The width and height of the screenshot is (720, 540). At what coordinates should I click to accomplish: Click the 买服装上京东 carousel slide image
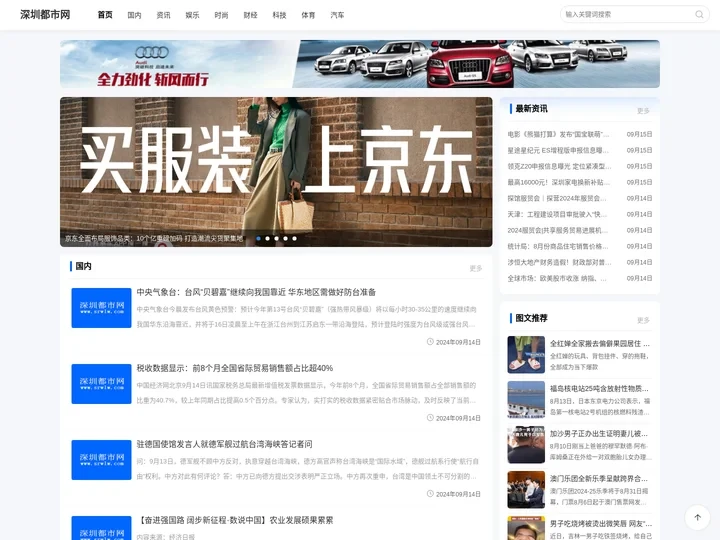[276, 172]
